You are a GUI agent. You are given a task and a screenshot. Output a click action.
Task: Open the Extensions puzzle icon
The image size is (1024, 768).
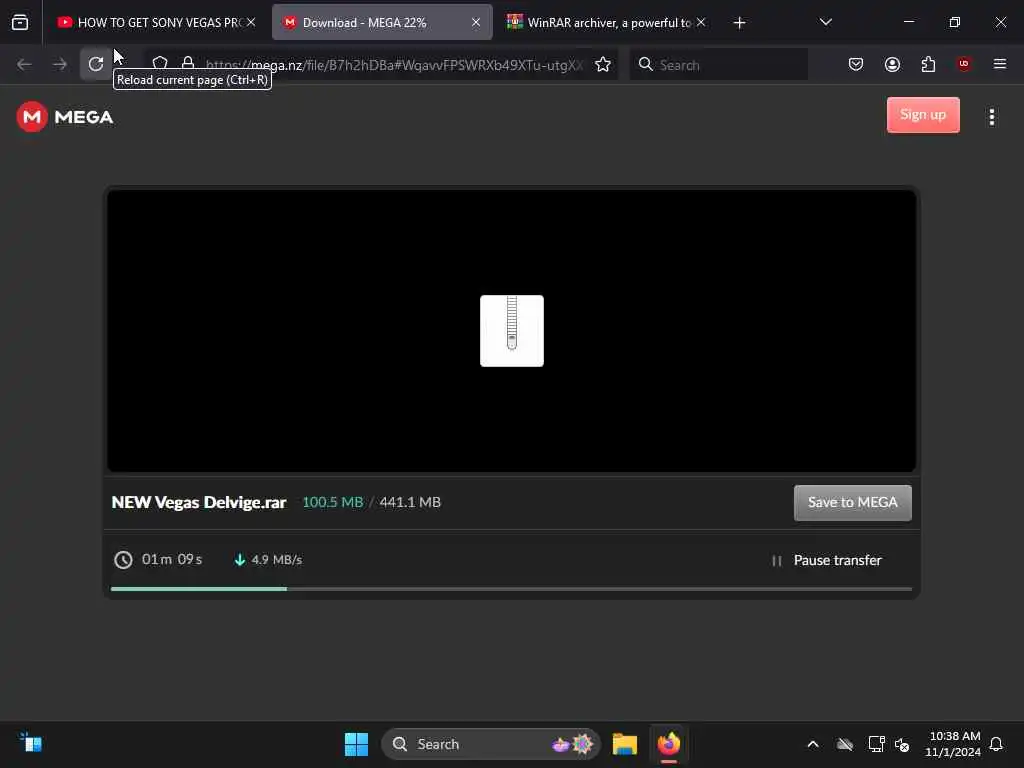pyautogui.click(x=928, y=64)
